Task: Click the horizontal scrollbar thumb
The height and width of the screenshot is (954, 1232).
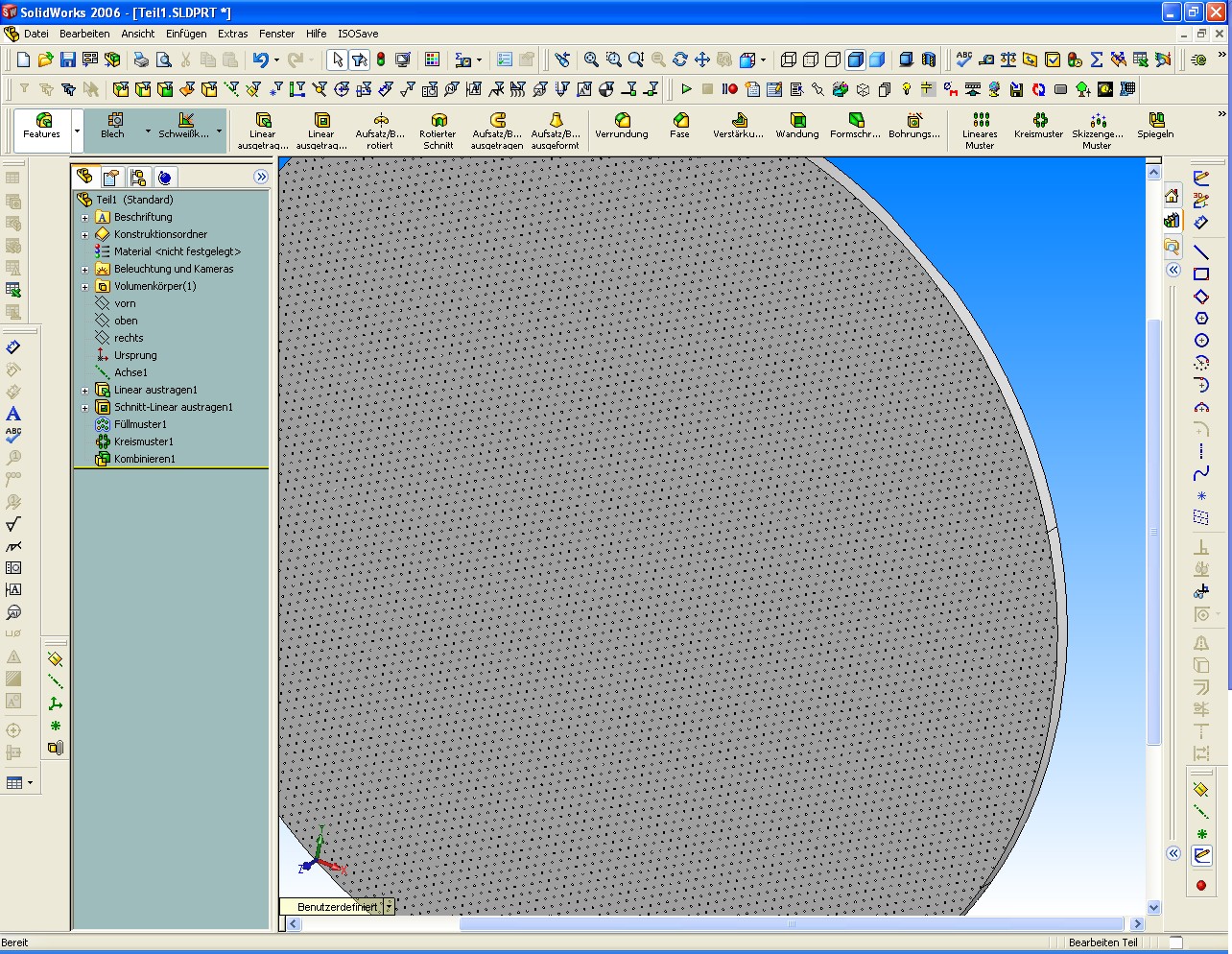Action: click(793, 924)
